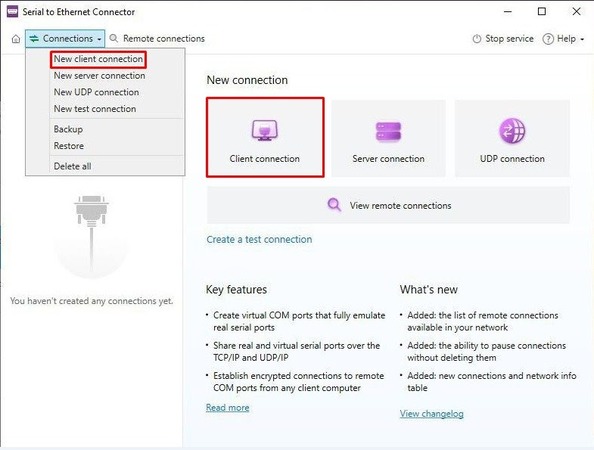Click the Serial to Ethernet Connector app icon
Image resolution: width=594 pixels, height=450 pixels.
pyautogui.click(x=12, y=12)
